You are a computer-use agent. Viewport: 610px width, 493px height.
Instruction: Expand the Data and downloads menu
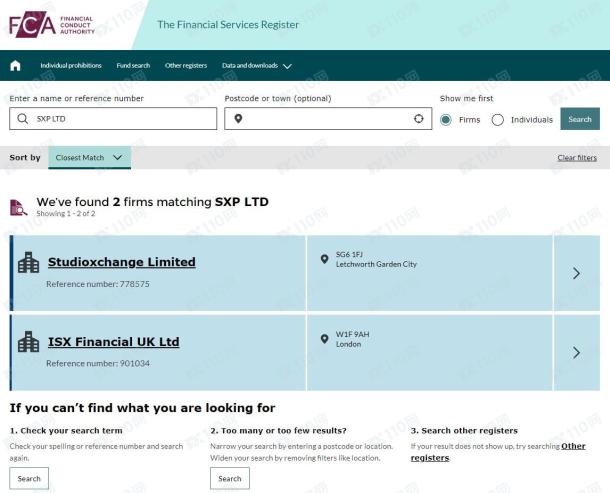coord(257,66)
